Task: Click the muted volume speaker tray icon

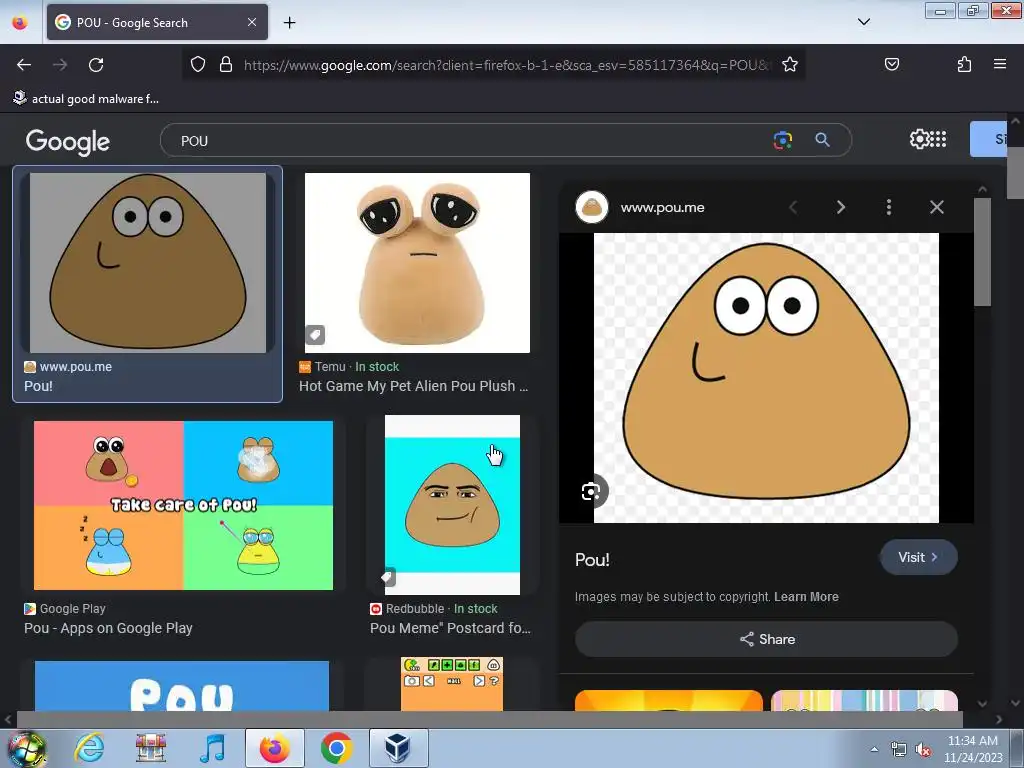Action: (923, 749)
